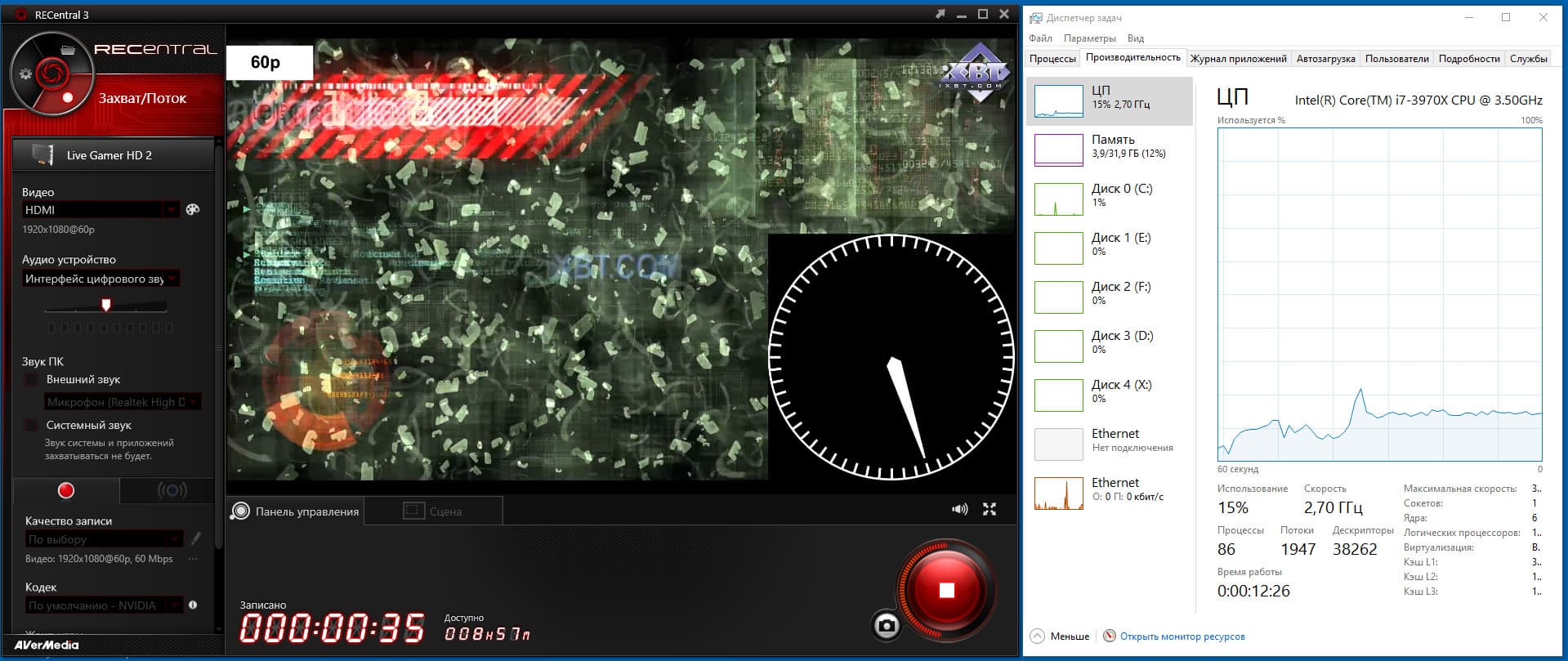
Task: Expand the HDMI video source dropdown
Action: click(101, 210)
